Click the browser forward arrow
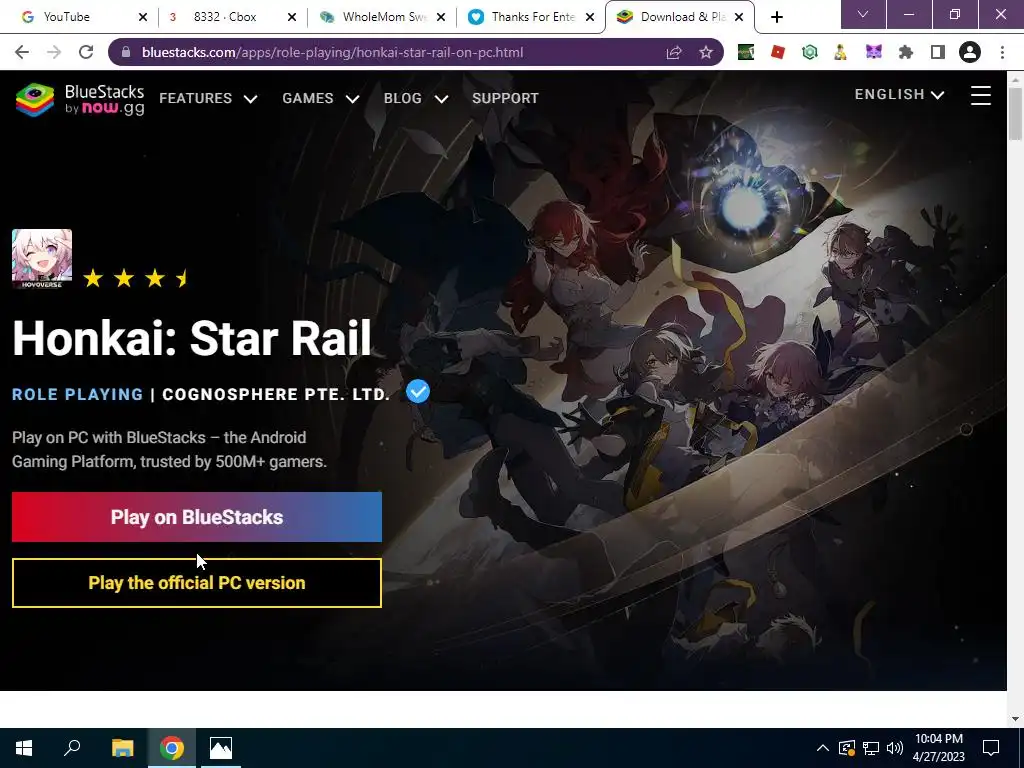 click(54, 52)
